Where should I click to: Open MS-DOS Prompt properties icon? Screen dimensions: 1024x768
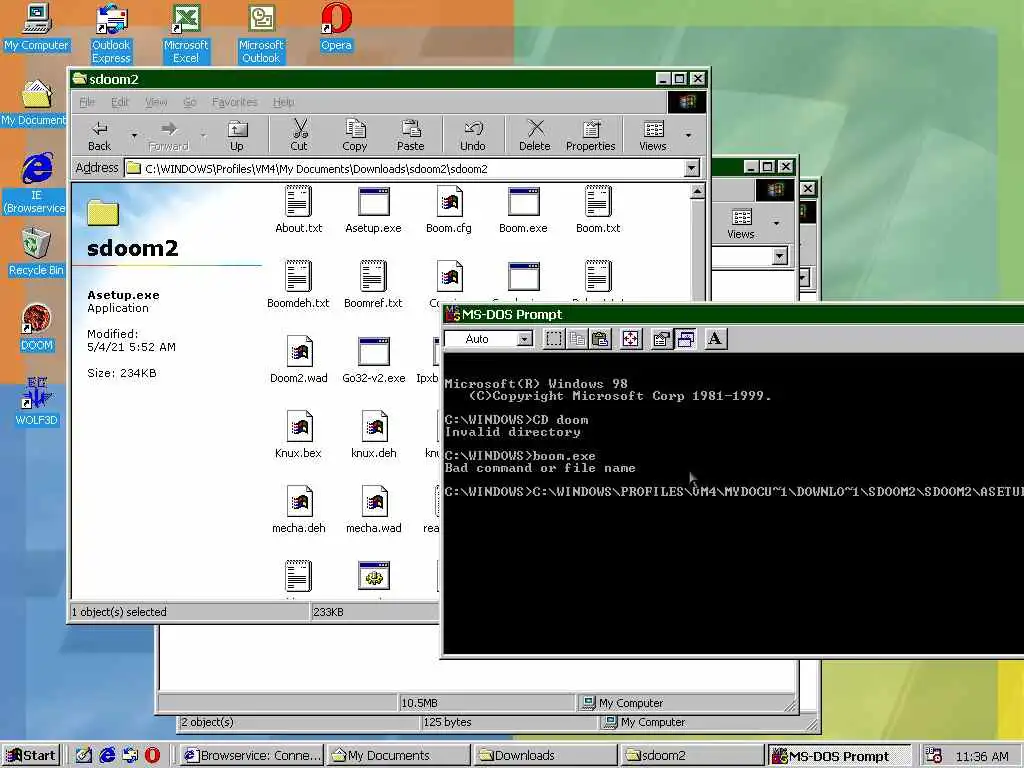coord(662,339)
